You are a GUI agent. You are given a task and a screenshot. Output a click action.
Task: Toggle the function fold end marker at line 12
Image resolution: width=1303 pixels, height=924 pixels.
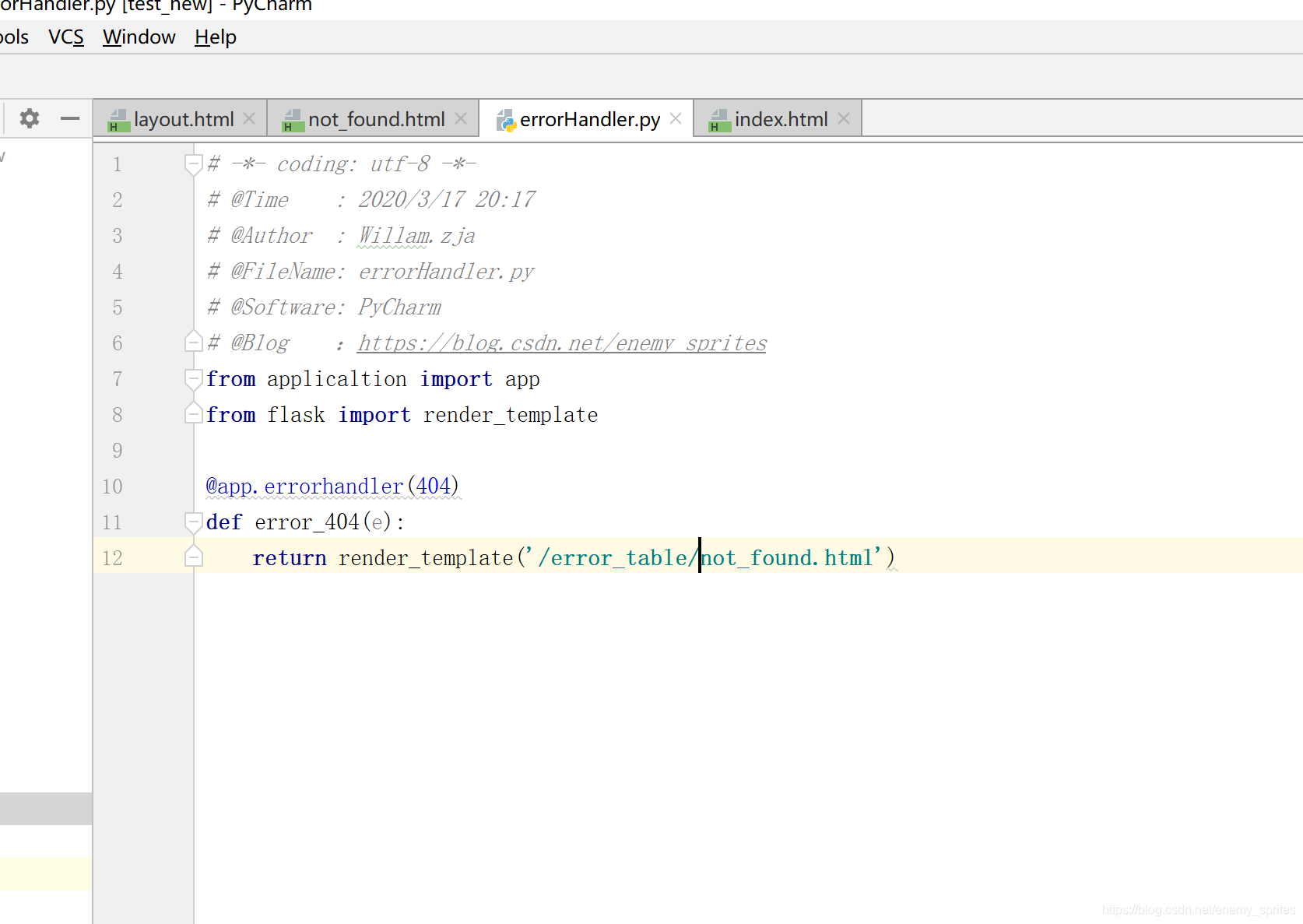194,556
